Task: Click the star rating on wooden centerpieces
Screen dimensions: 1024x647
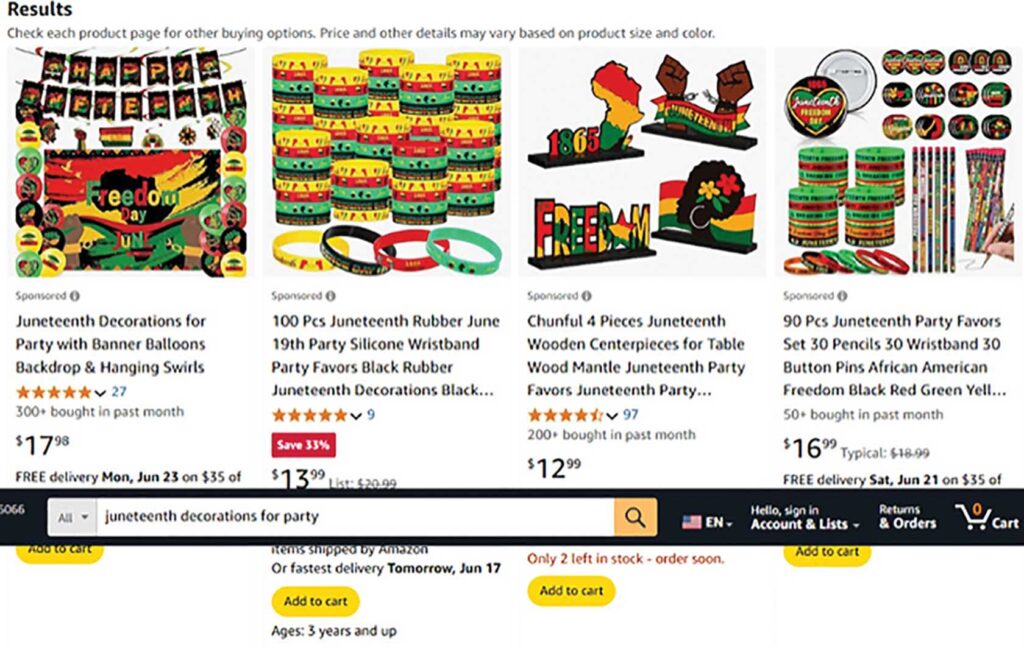Action: pos(566,415)
